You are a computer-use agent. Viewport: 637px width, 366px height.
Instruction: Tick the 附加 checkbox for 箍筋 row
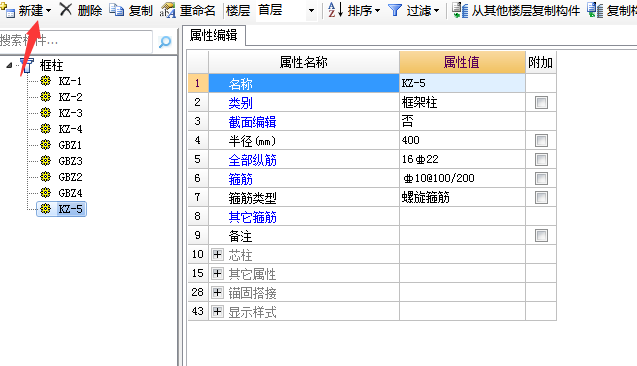541,178
